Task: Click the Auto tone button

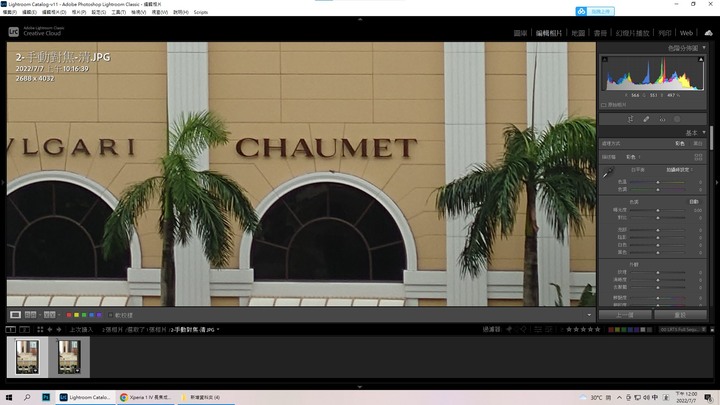Action: 694,202
